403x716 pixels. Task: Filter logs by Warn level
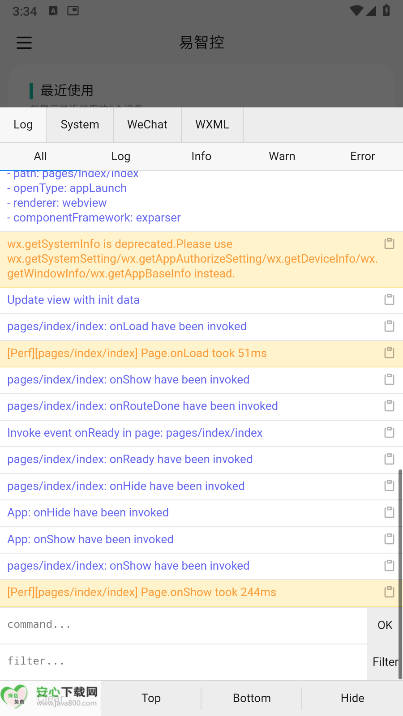point(282,156)
